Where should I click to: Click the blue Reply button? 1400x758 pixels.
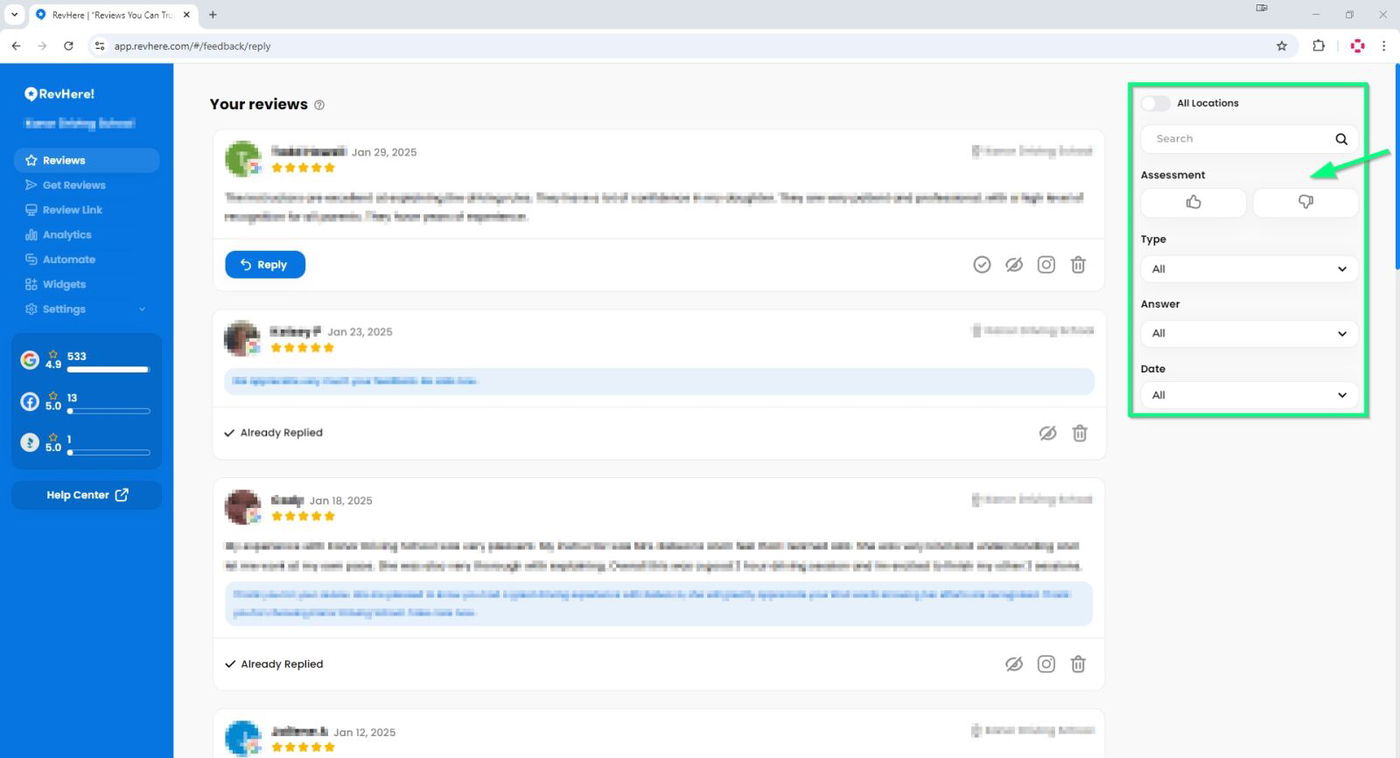tap(265, 265)
